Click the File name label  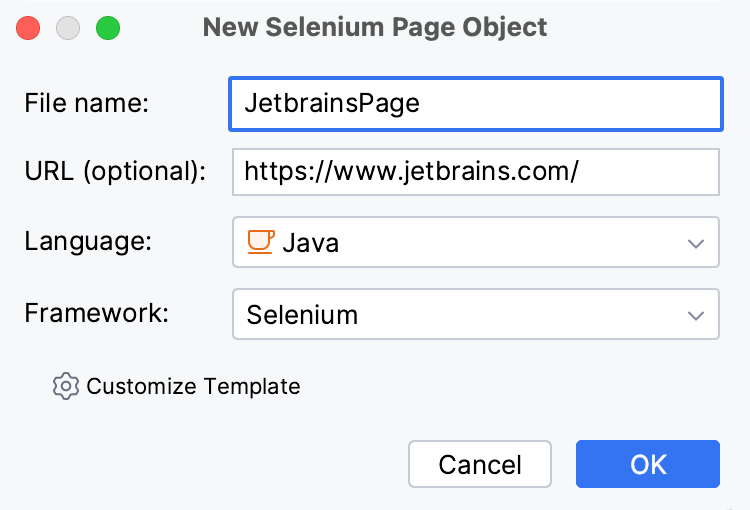pyautogui.click(x=87, y=103)
